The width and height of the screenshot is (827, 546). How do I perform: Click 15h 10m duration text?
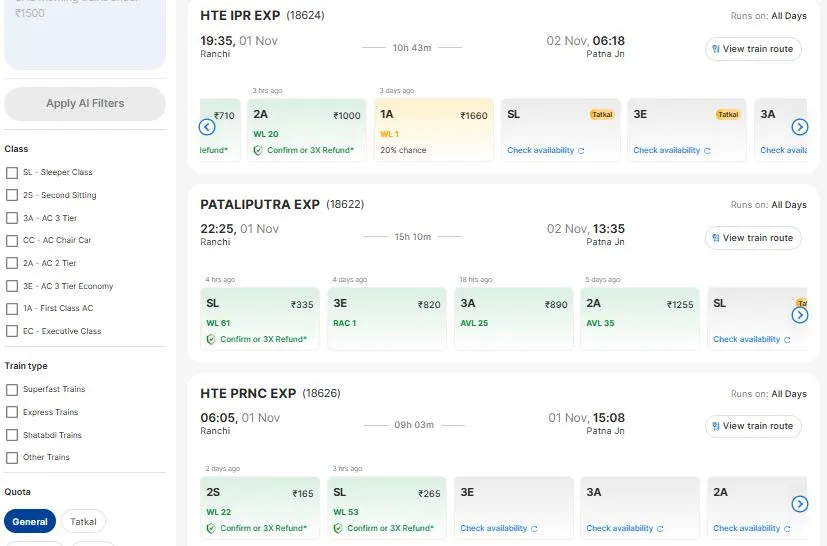(412, 237)
